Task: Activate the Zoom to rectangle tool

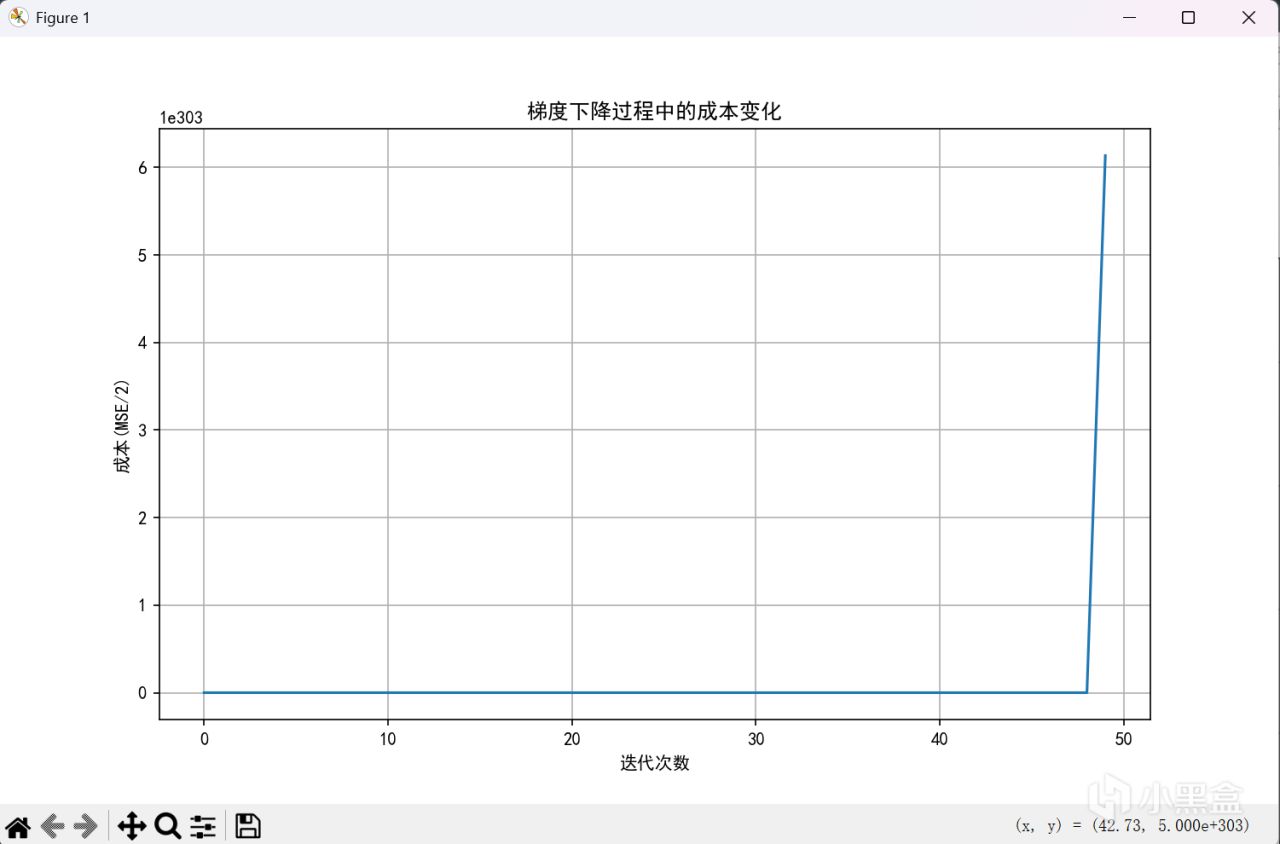Action: pyautogui.click(x=168, y=826)
